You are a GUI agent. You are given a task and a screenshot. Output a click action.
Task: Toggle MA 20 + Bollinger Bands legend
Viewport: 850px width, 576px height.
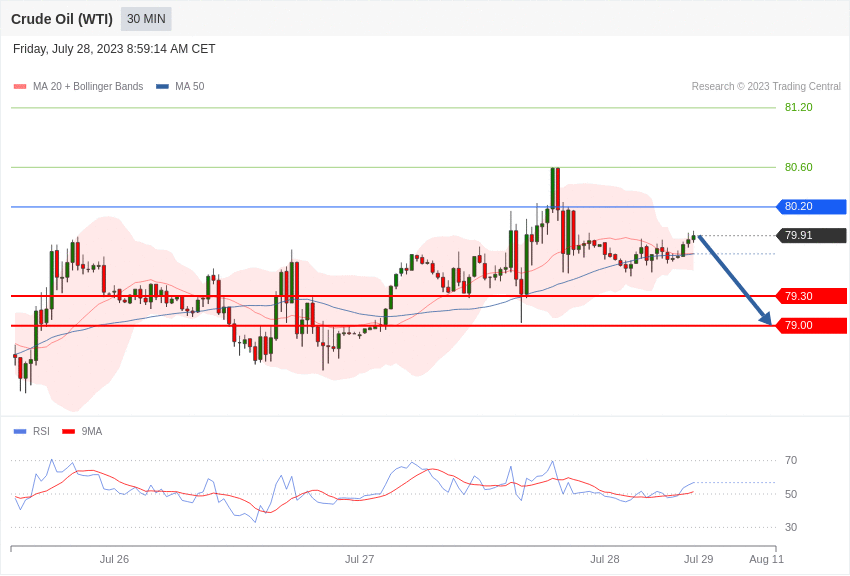(79, 86)
